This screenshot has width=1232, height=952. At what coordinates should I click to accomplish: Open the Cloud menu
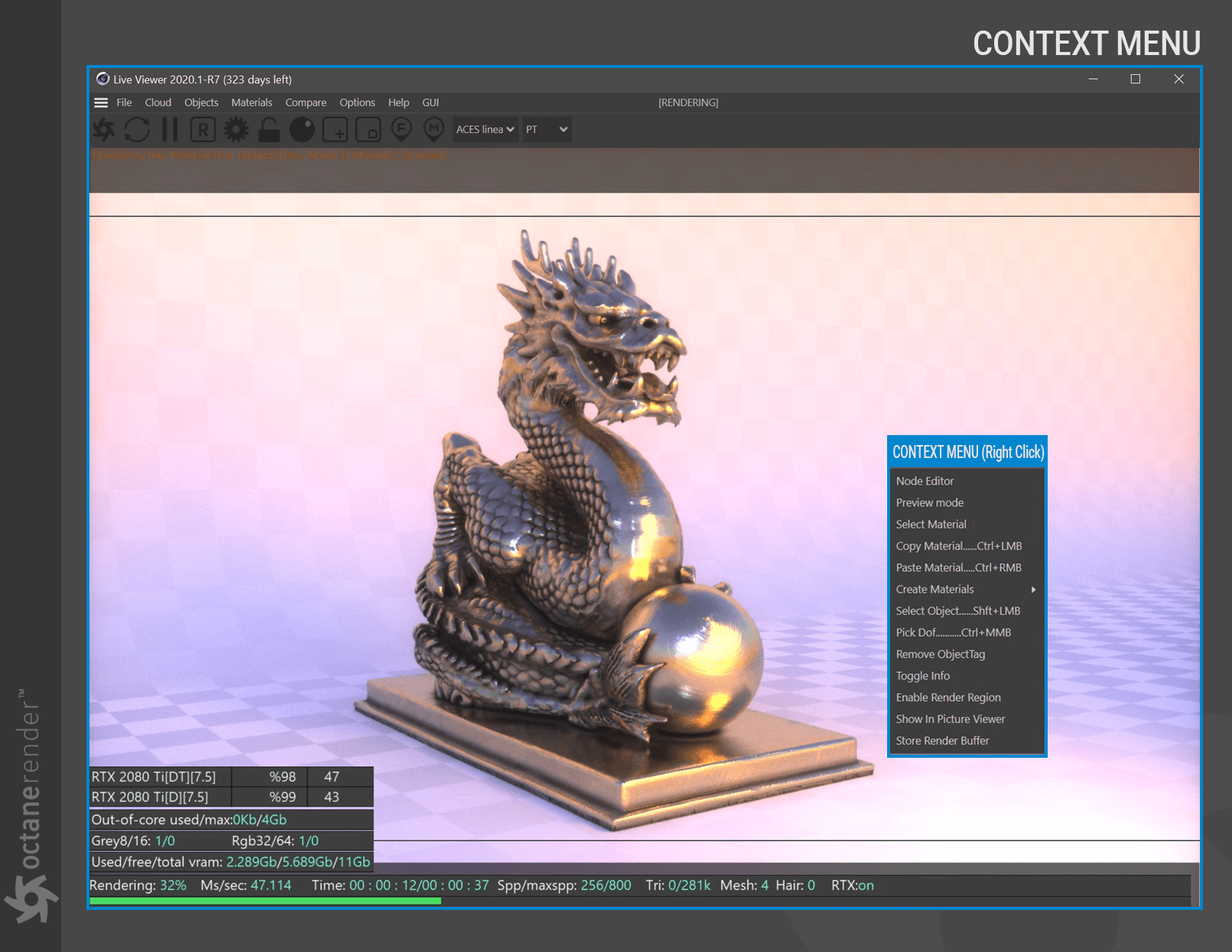158,102
